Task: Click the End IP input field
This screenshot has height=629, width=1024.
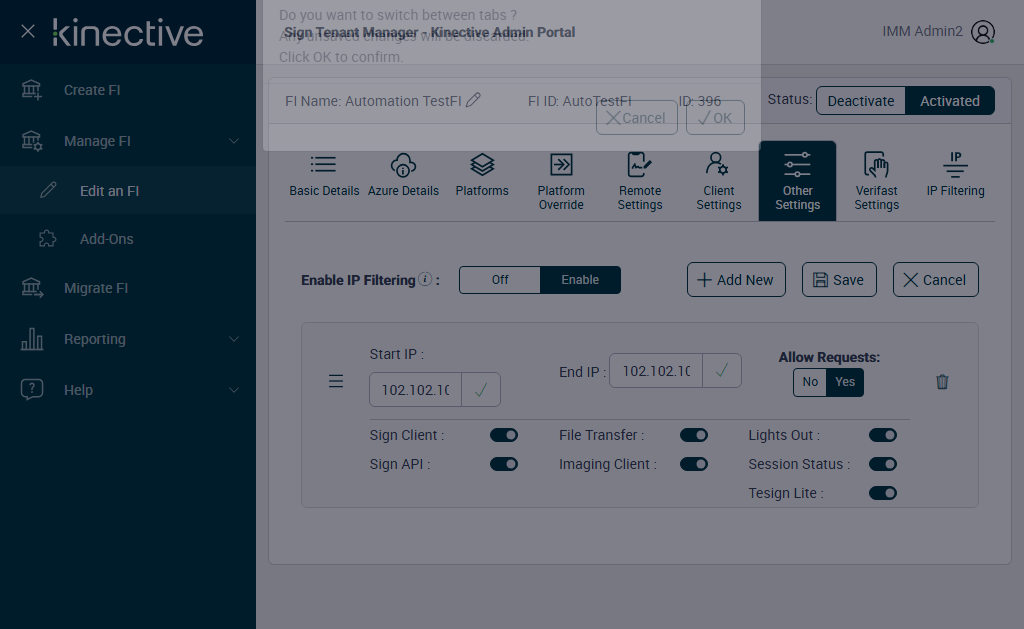Action: coord(656,371)
